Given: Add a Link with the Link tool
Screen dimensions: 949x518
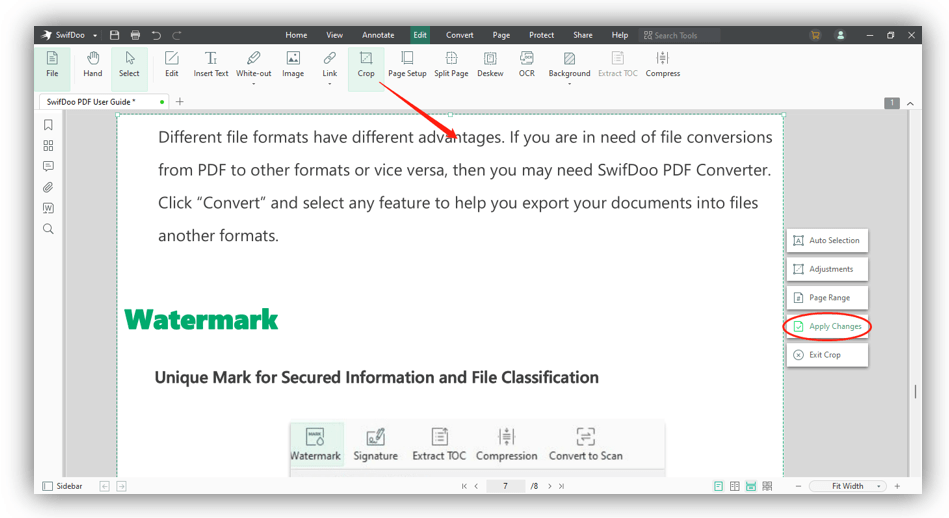Looking at the screenshot, I should 329,65.
